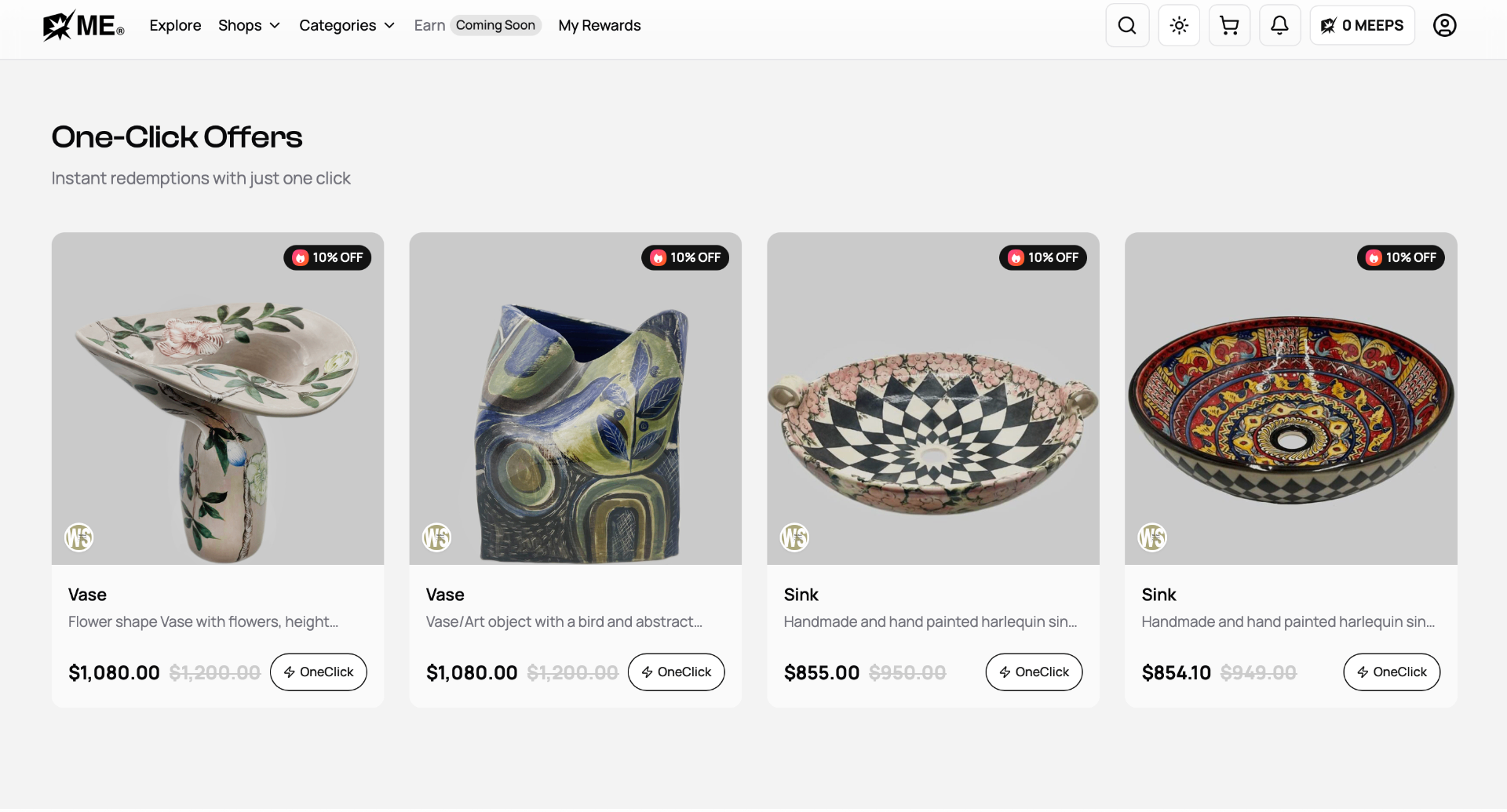Viewport: 1507px width, 812px height.
Task: Click the 10% OFF badge on the first Vase
Action: click(327, 257)
